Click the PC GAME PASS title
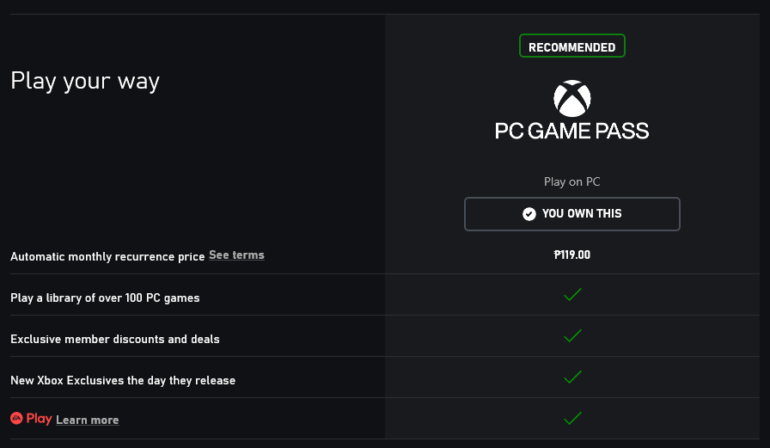 point(572,131)
